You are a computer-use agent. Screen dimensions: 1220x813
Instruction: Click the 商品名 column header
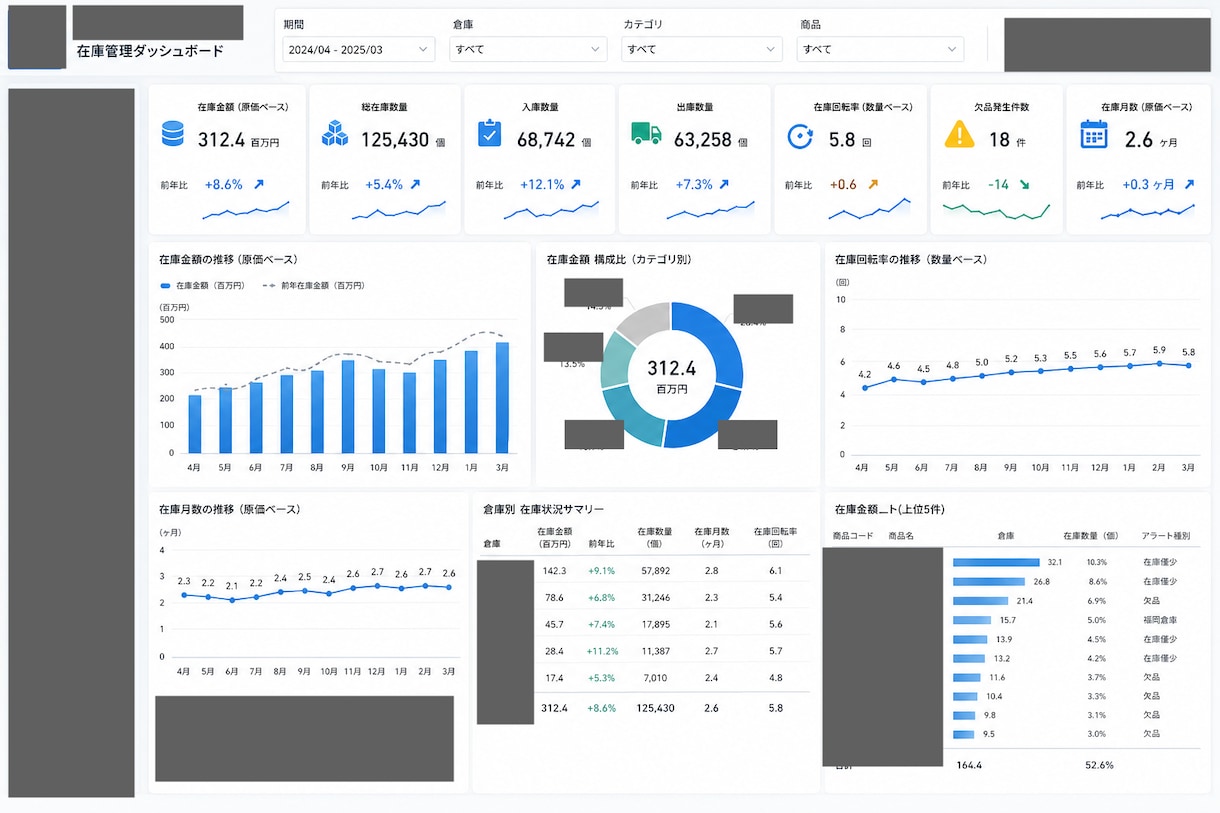tap(901, 536)
